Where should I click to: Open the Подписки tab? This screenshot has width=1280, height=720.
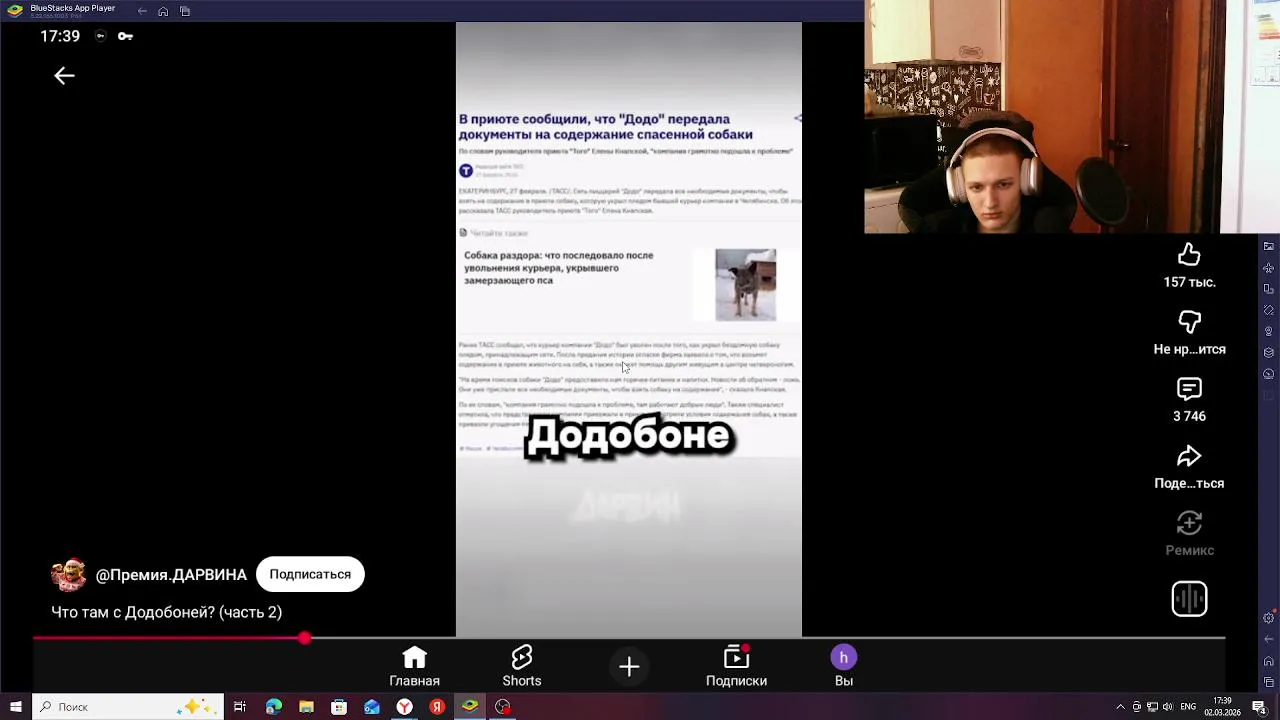(x=736, y=666)
